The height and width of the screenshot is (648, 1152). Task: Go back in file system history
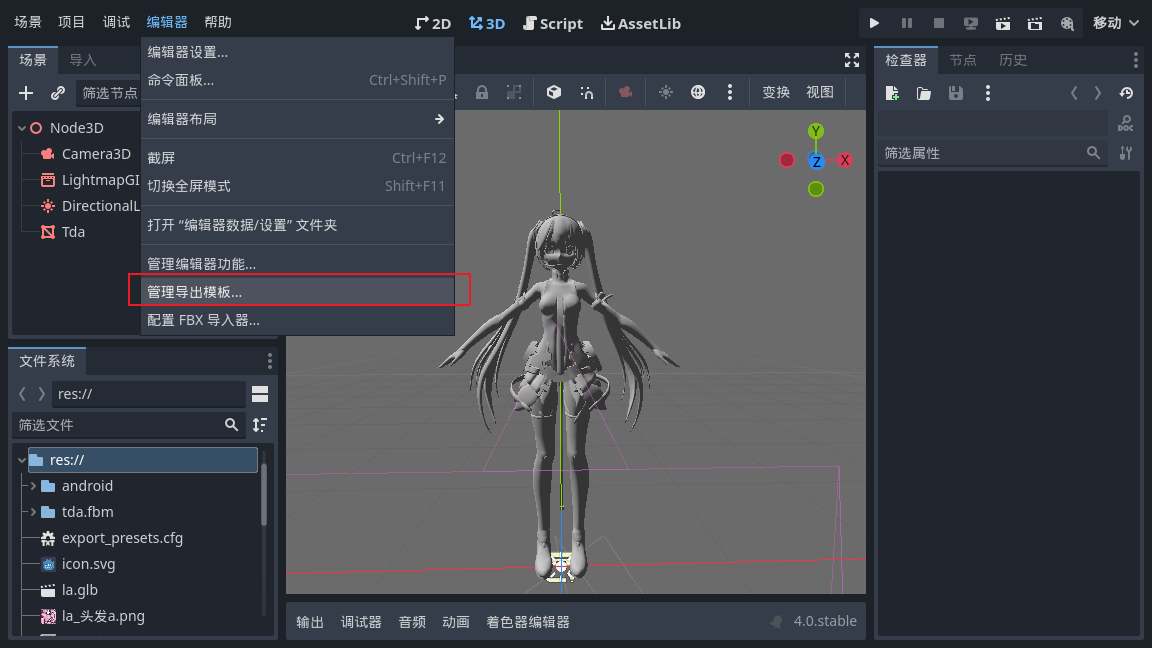22,394
